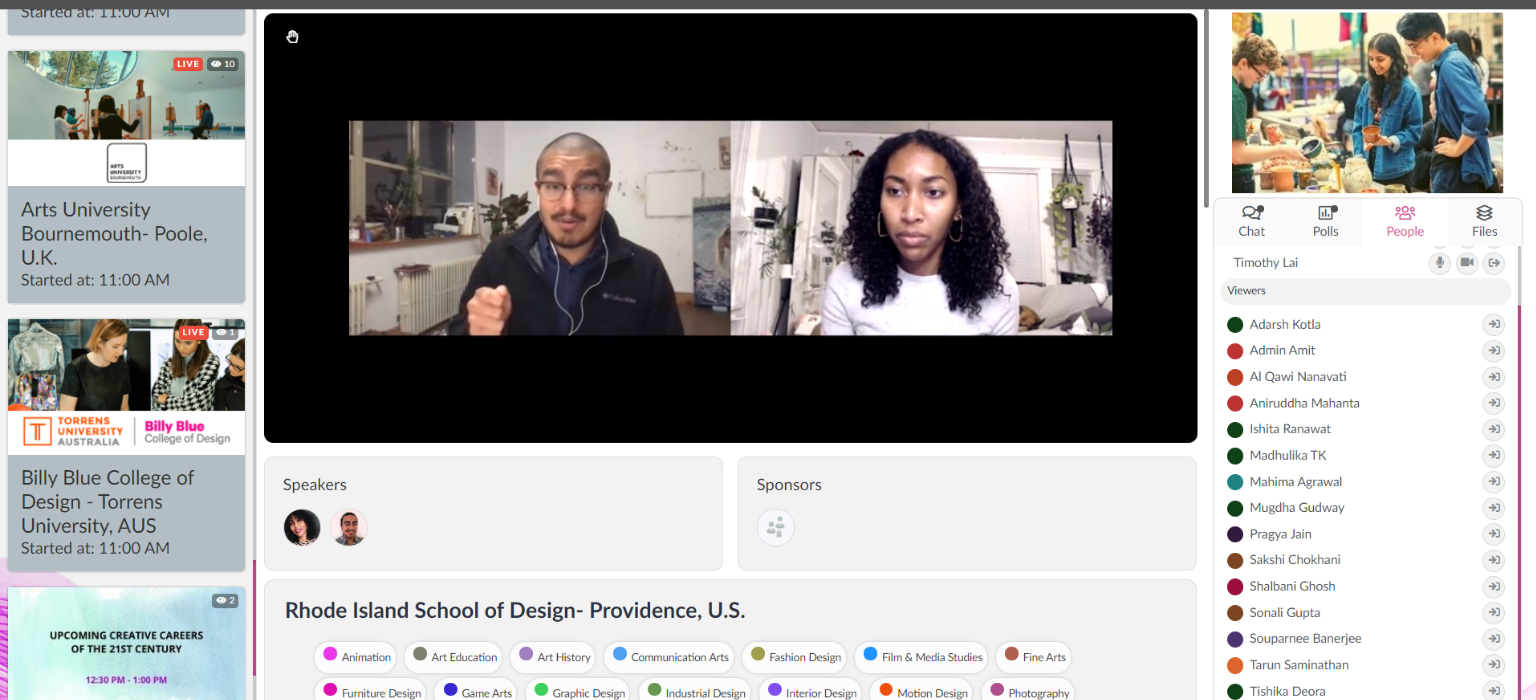
Task: Click the pink scrollbar of the People list
Action: click(1520, 502)
